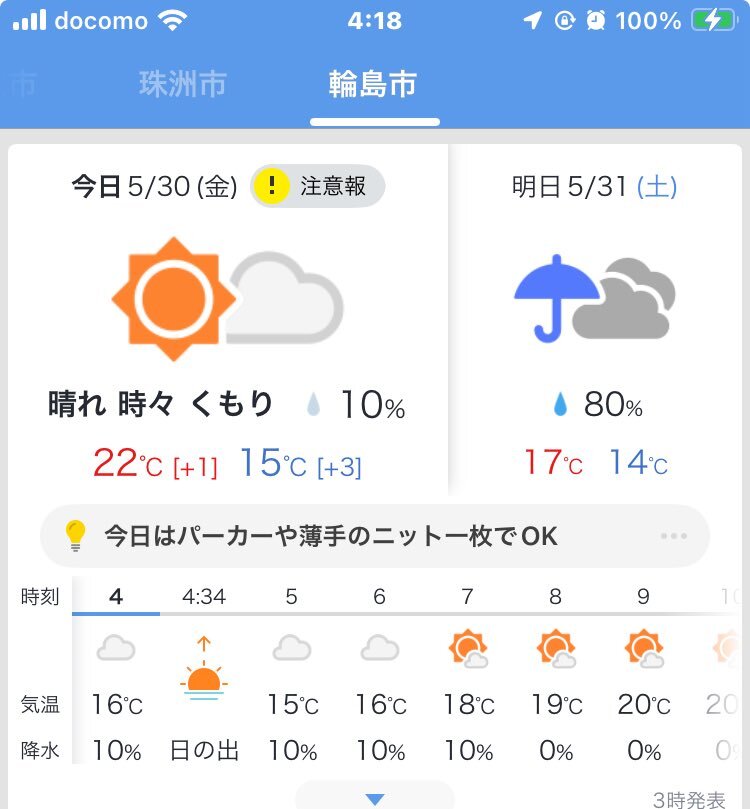Tap the 今日 5/30 (金) date heading
750x809 pixels.
[154, 186]
